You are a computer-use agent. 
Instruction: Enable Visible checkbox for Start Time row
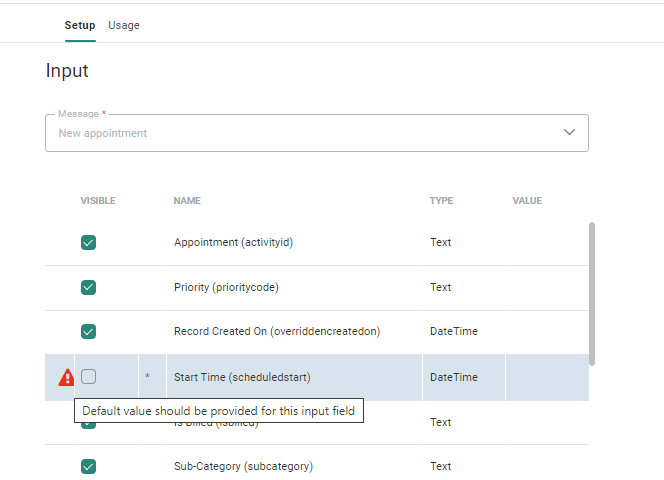tap(89, 377)
